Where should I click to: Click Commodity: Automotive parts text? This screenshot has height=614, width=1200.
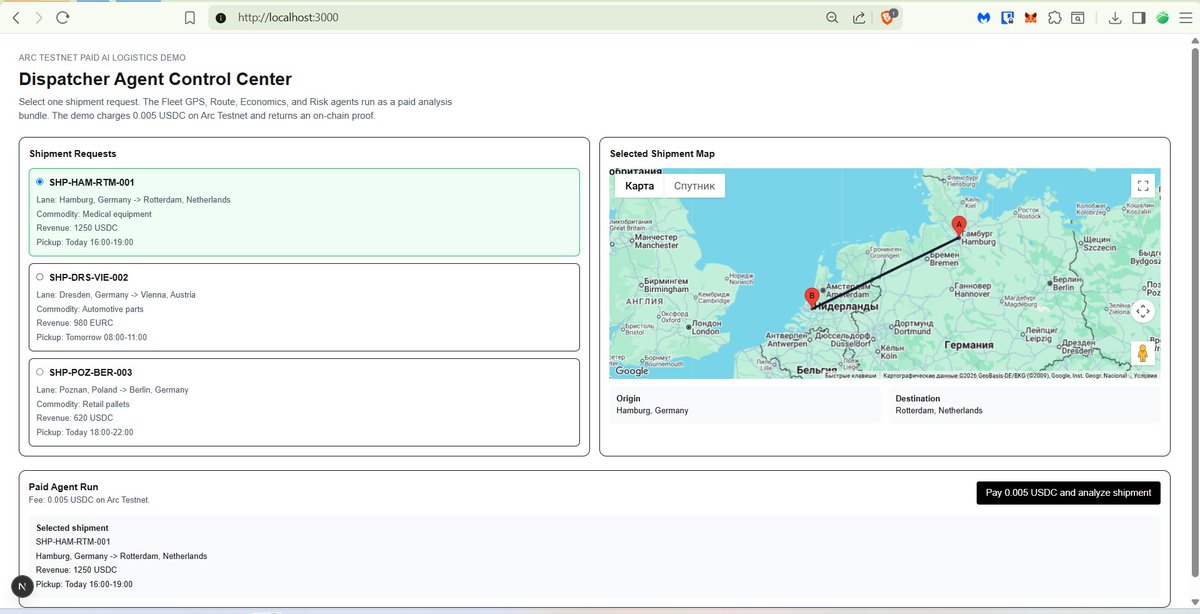click(91, 309)
